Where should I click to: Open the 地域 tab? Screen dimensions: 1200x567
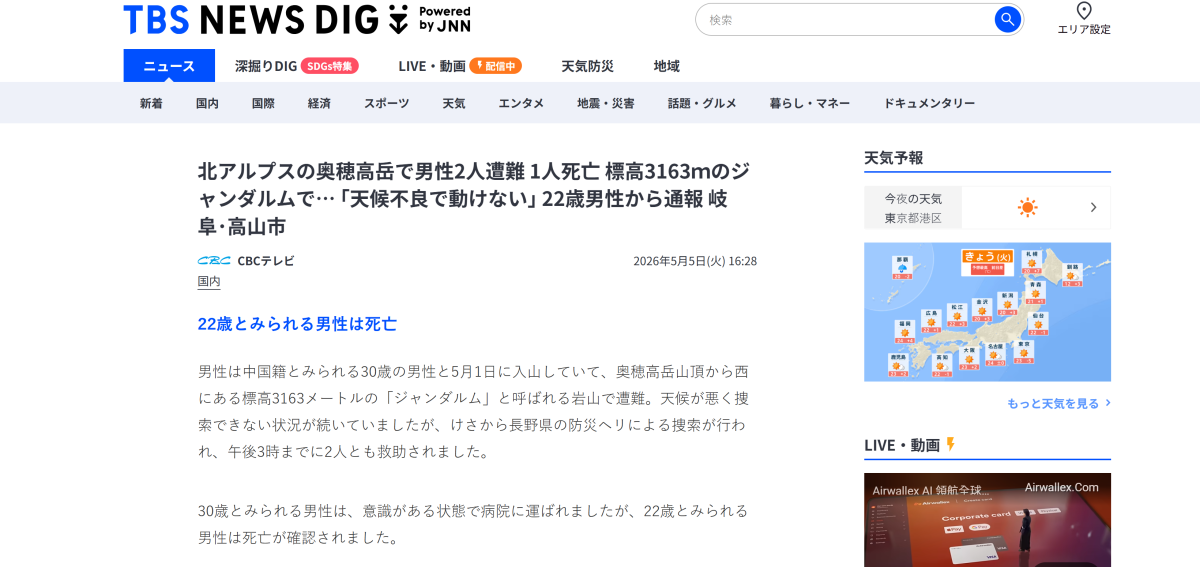[667, 66]
